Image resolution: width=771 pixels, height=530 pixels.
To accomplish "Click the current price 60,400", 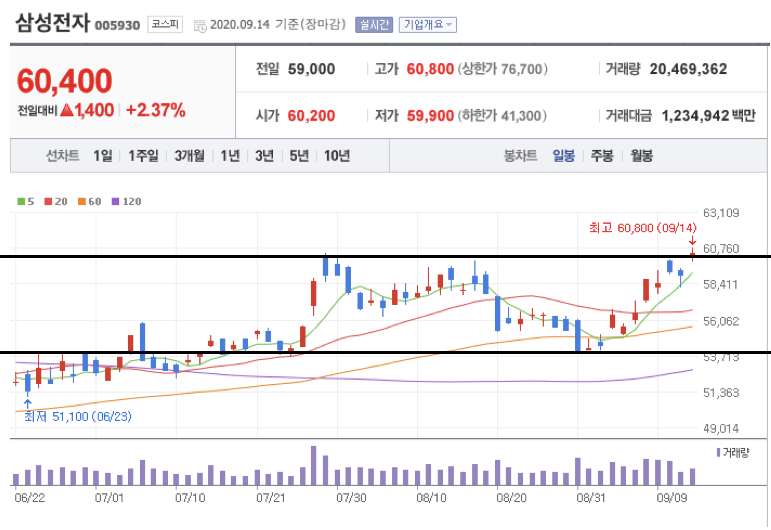I will [x=64, y=81].
